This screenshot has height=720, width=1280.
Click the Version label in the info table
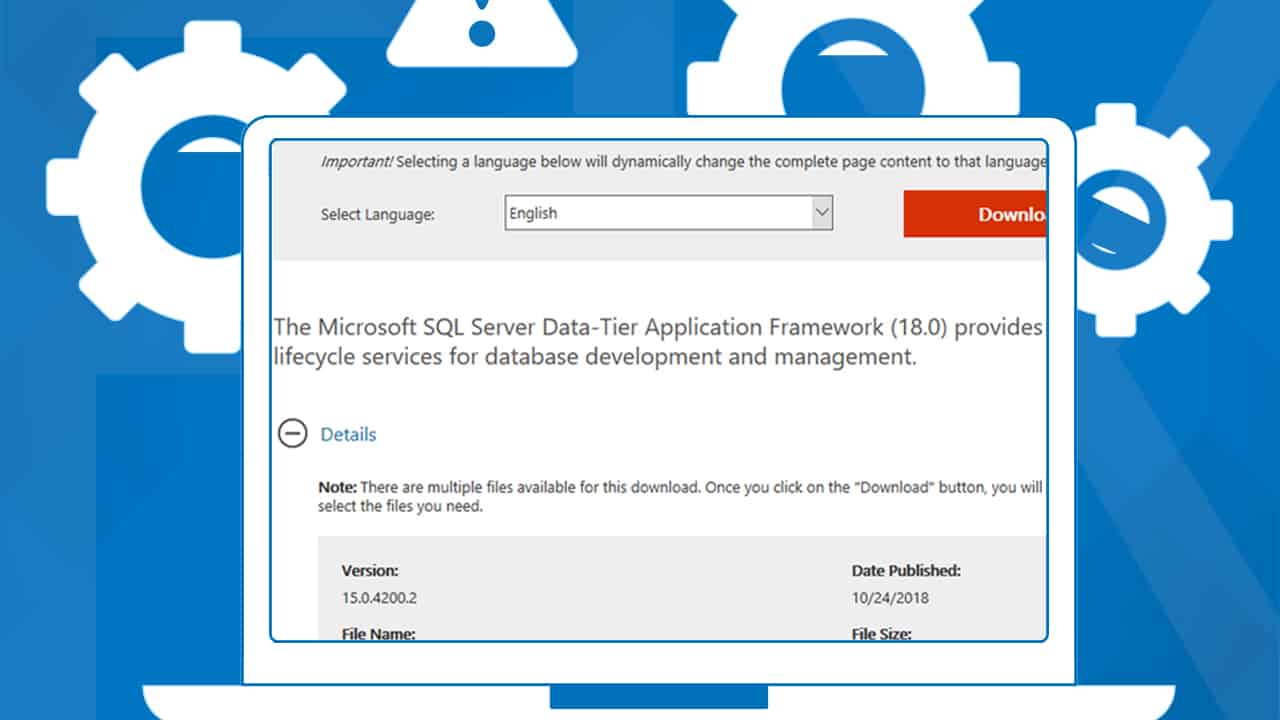pyautogui.click(x=369, y=570)
